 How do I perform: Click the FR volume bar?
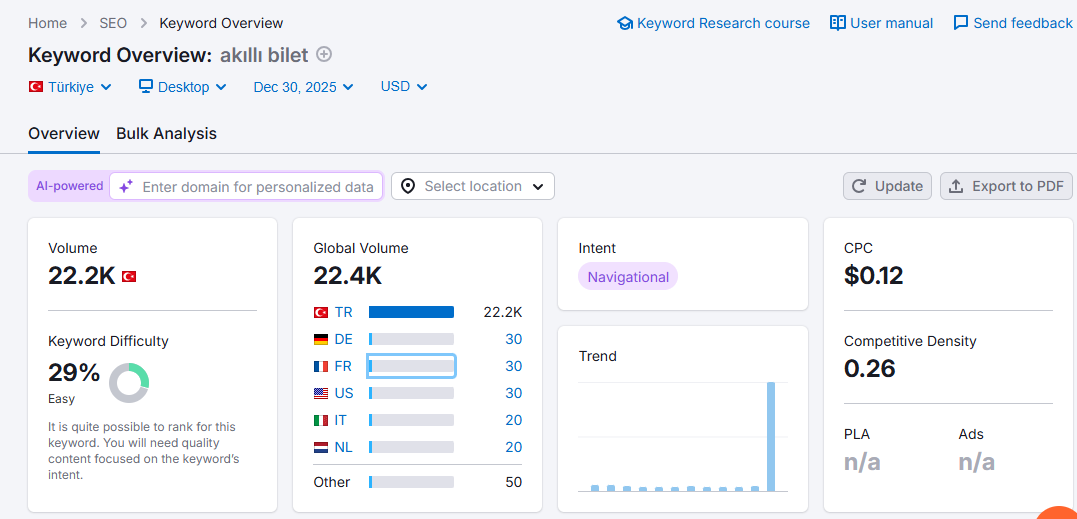coord(411,366)
